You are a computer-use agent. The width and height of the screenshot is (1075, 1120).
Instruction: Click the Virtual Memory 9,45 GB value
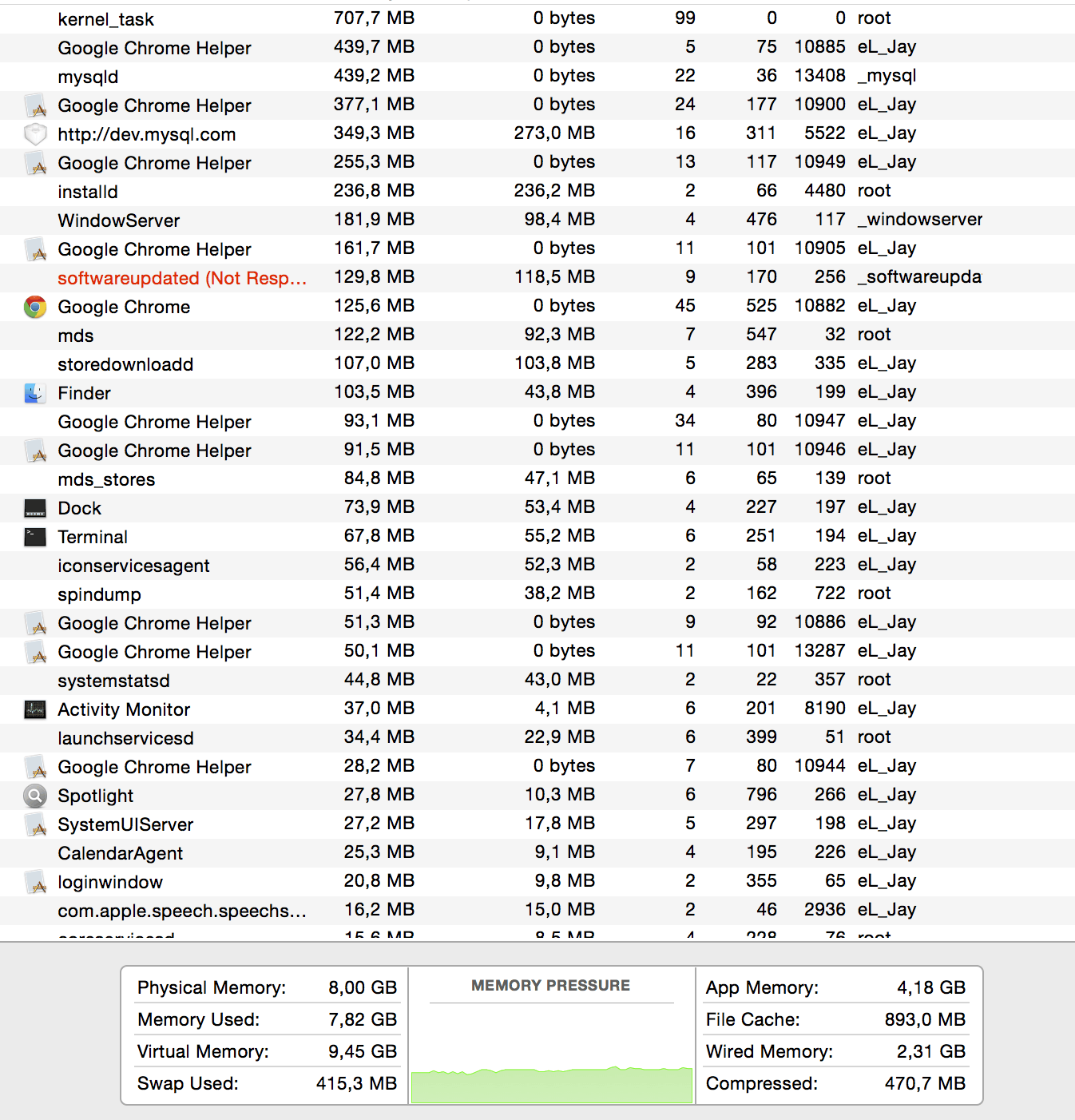(363, 1051)
